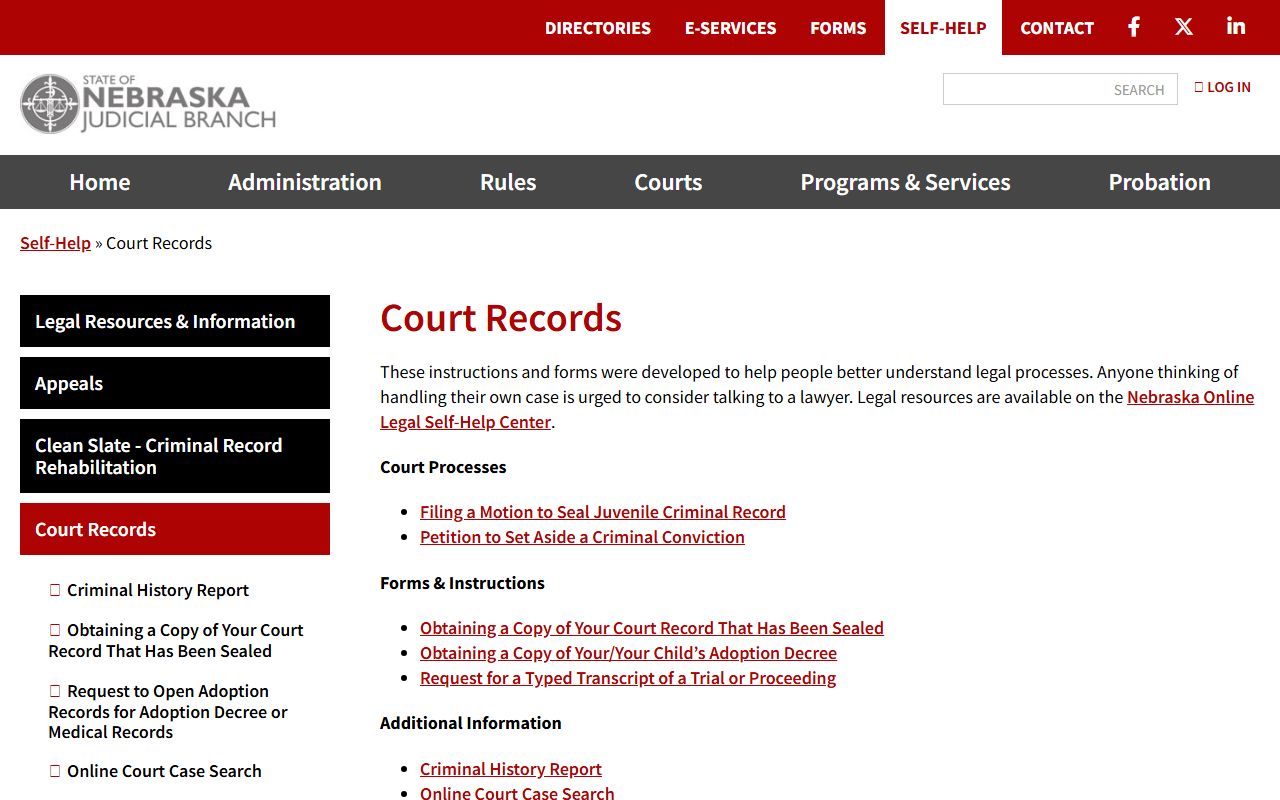Screen dimensions: 1280x800
Task: Open Your Child's Adoption Decree link
Action: [x=628, y=653]
